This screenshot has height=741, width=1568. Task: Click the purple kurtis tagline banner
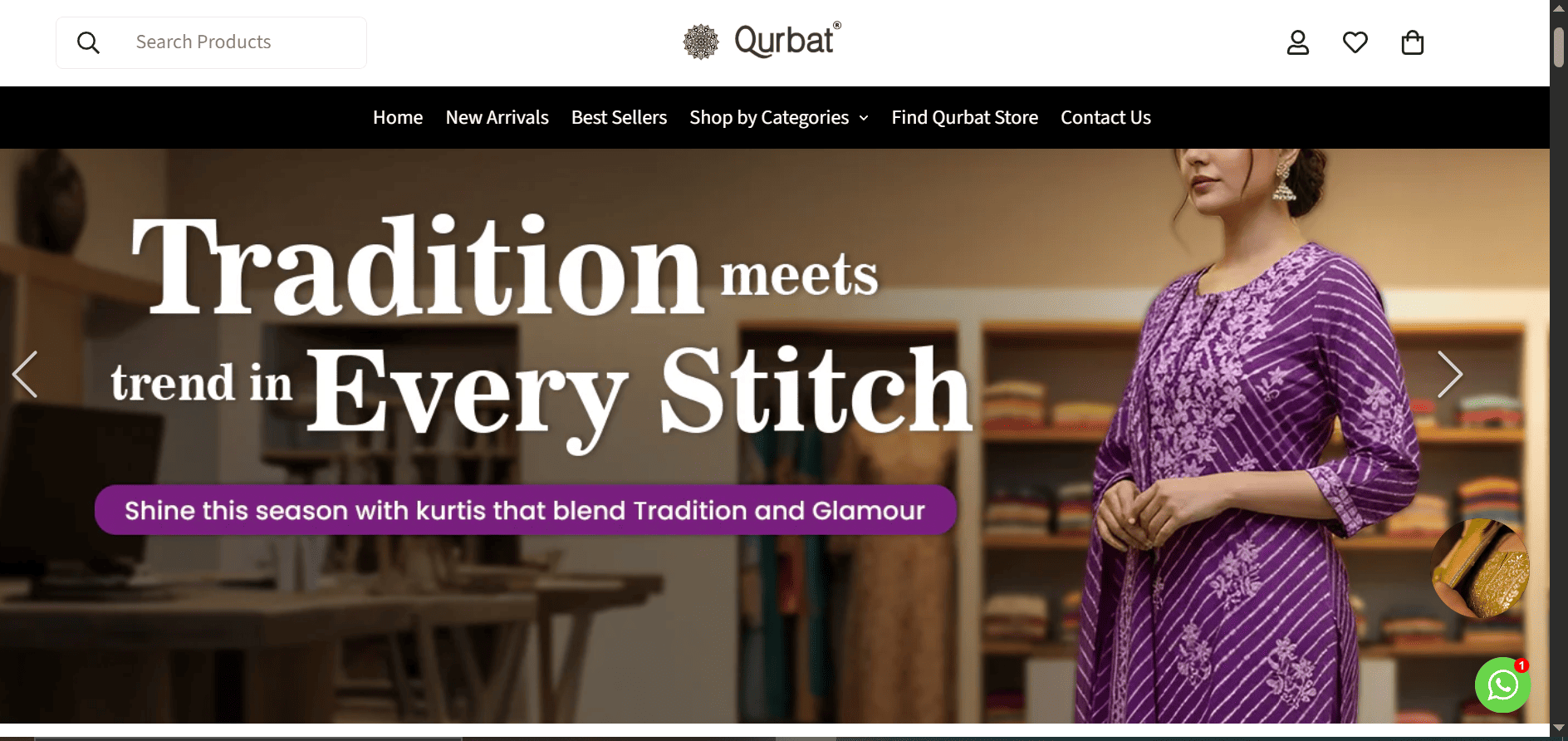[x=526, y=510]
